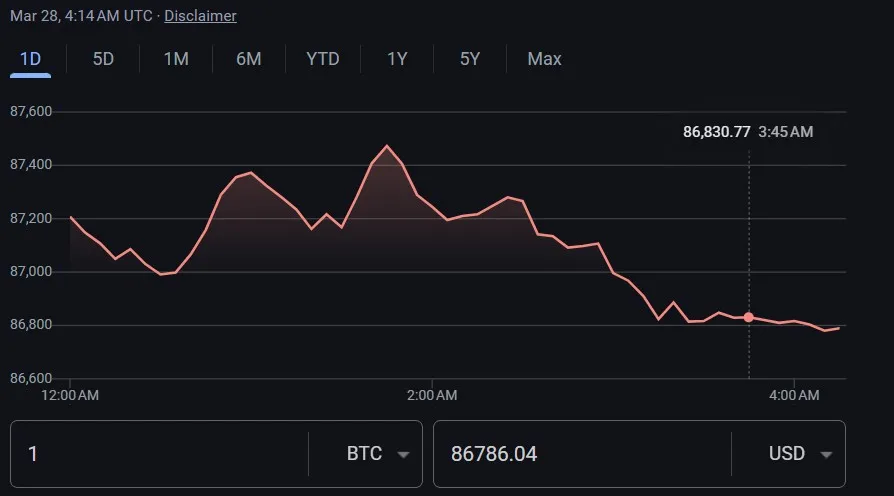Click the USD dropdown arrow icon

click(x=826, y=455)
